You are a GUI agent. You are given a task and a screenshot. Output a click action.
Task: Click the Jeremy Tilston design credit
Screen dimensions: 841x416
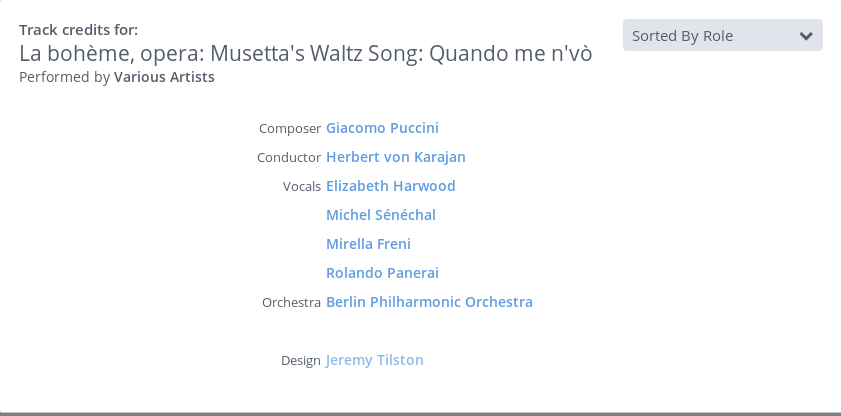point(374,360)
